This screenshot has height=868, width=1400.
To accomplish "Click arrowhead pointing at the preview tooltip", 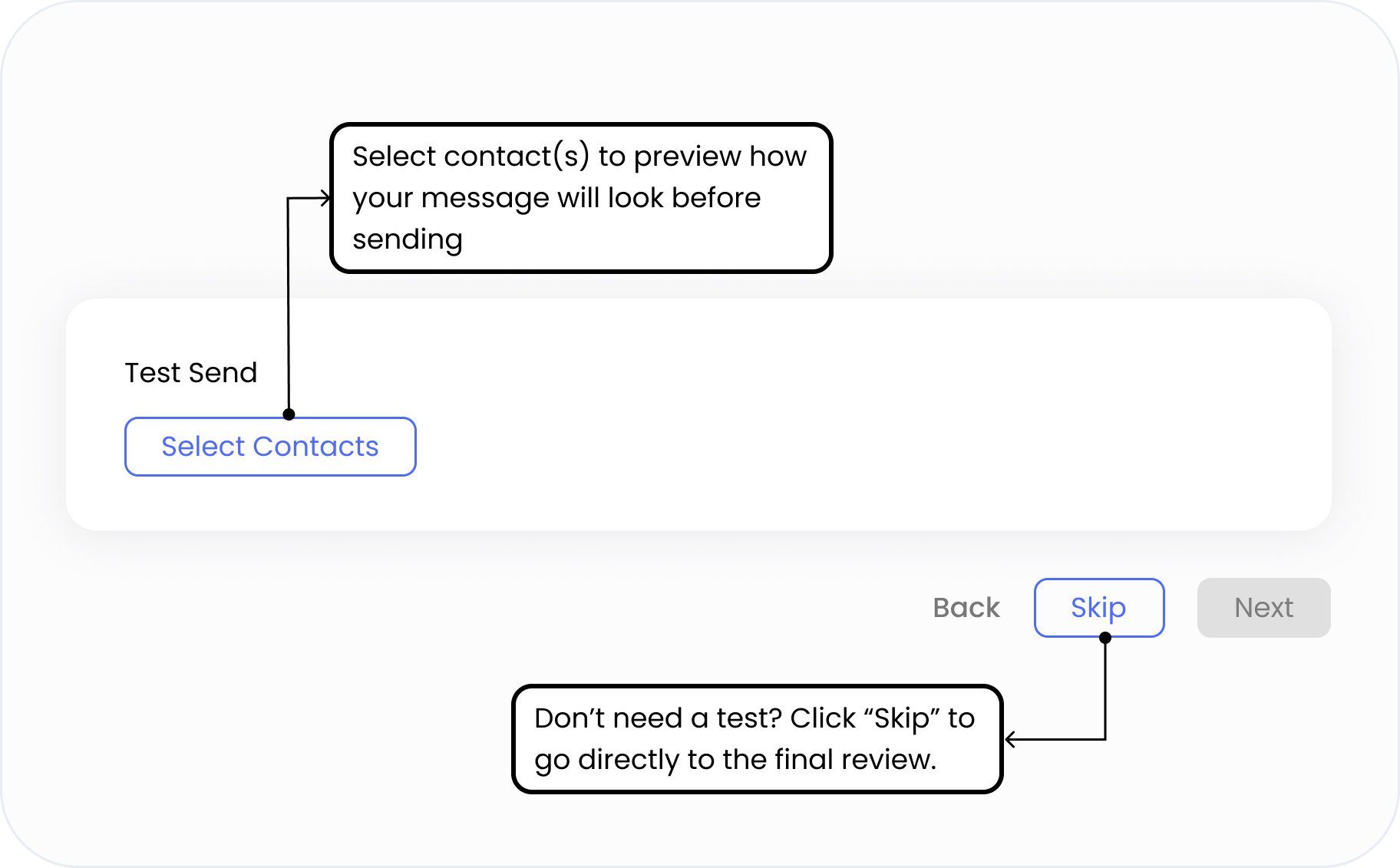I will (326, 198).
